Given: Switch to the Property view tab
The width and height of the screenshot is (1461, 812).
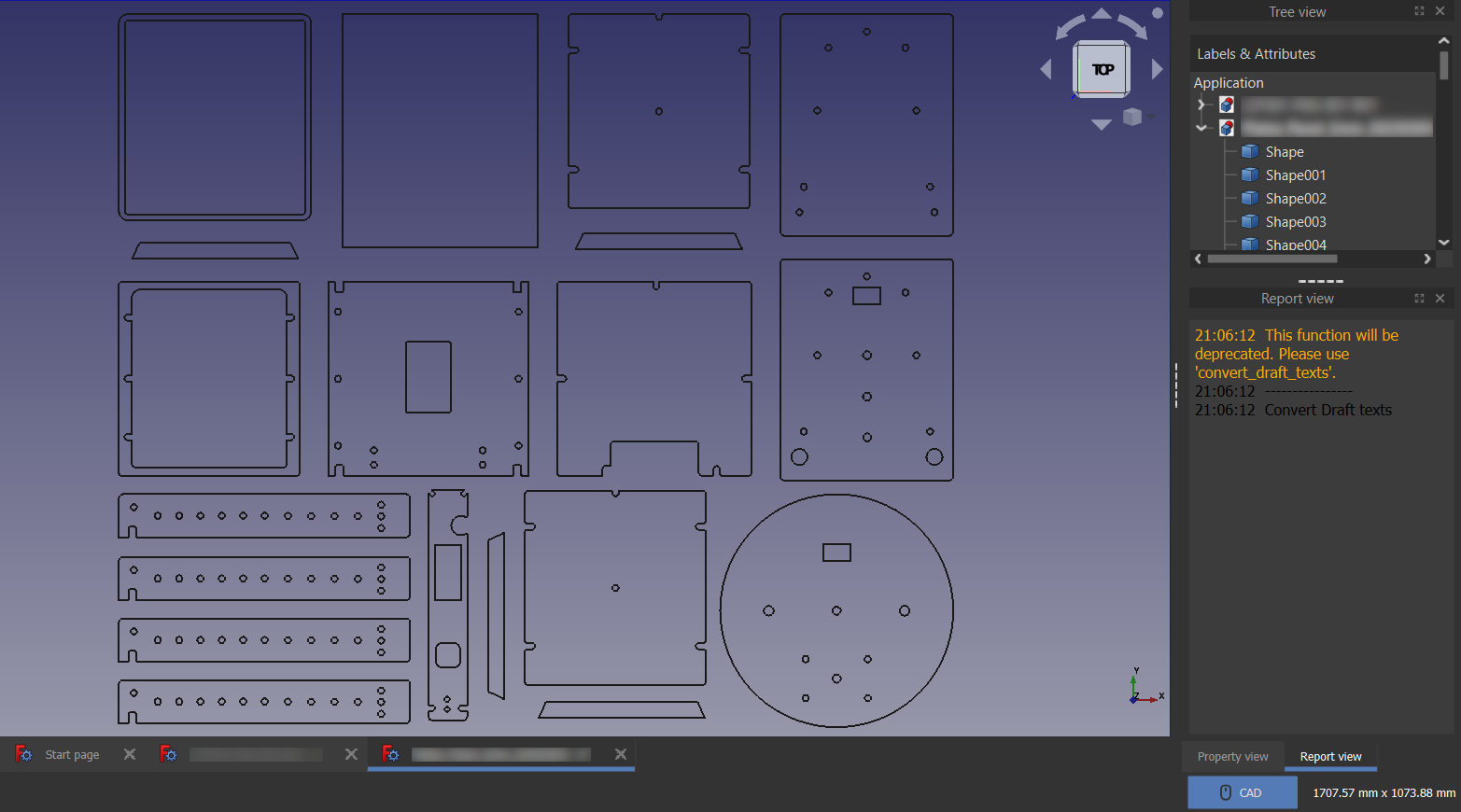Looking at the screenshot, I should point(1232,757).
